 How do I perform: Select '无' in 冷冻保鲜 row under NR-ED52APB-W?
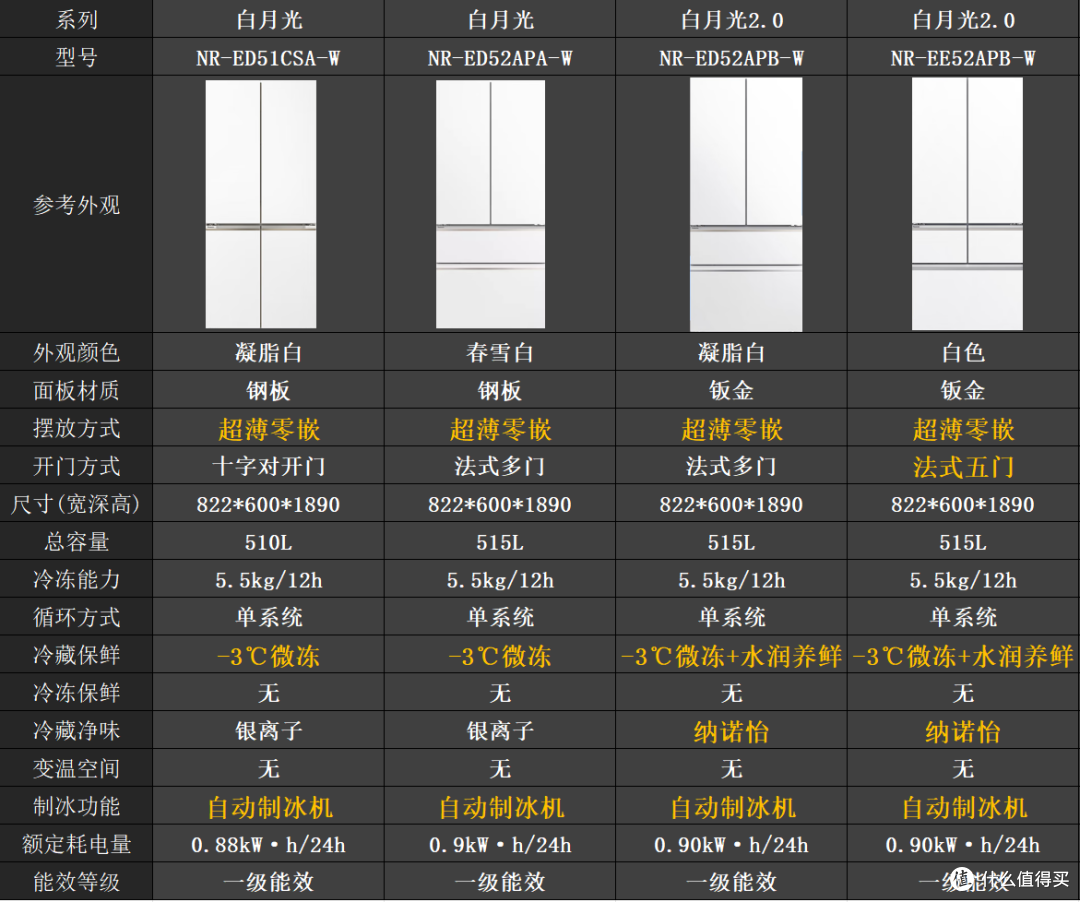tap(731, 693)
